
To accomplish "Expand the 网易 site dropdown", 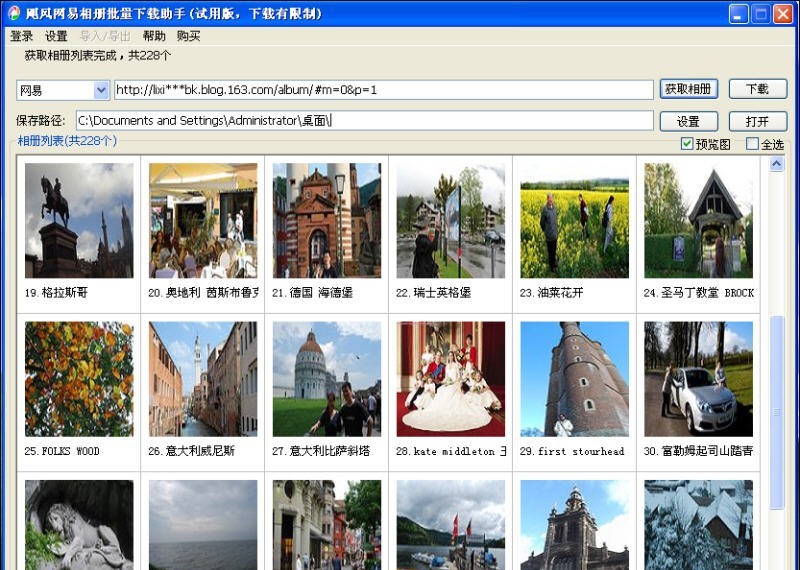I will [x=101, y=90].
